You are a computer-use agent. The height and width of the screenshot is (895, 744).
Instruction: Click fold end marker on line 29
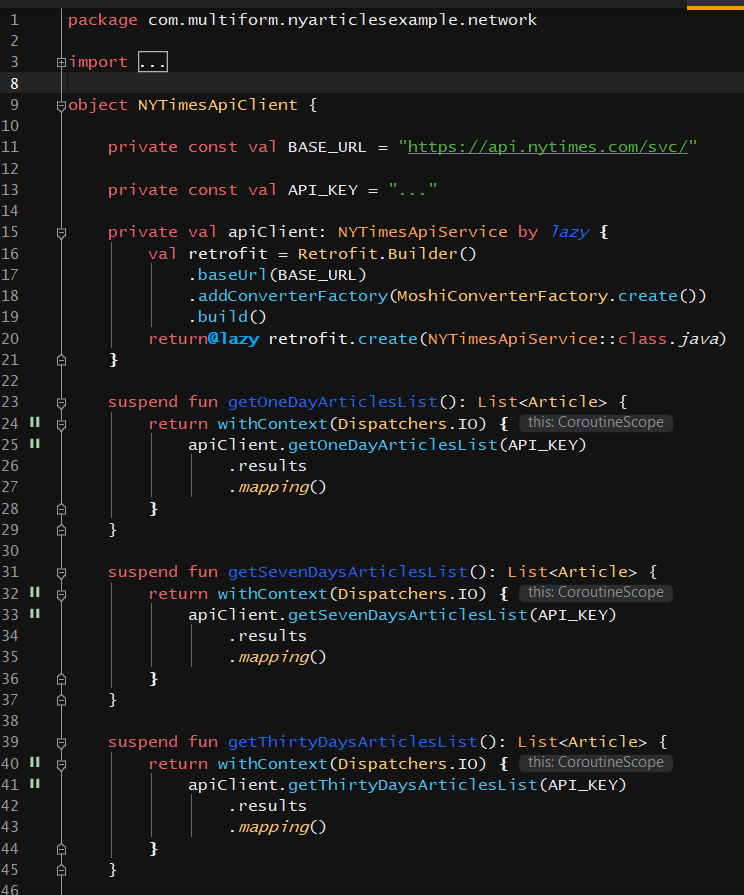[x=61, y=530]
